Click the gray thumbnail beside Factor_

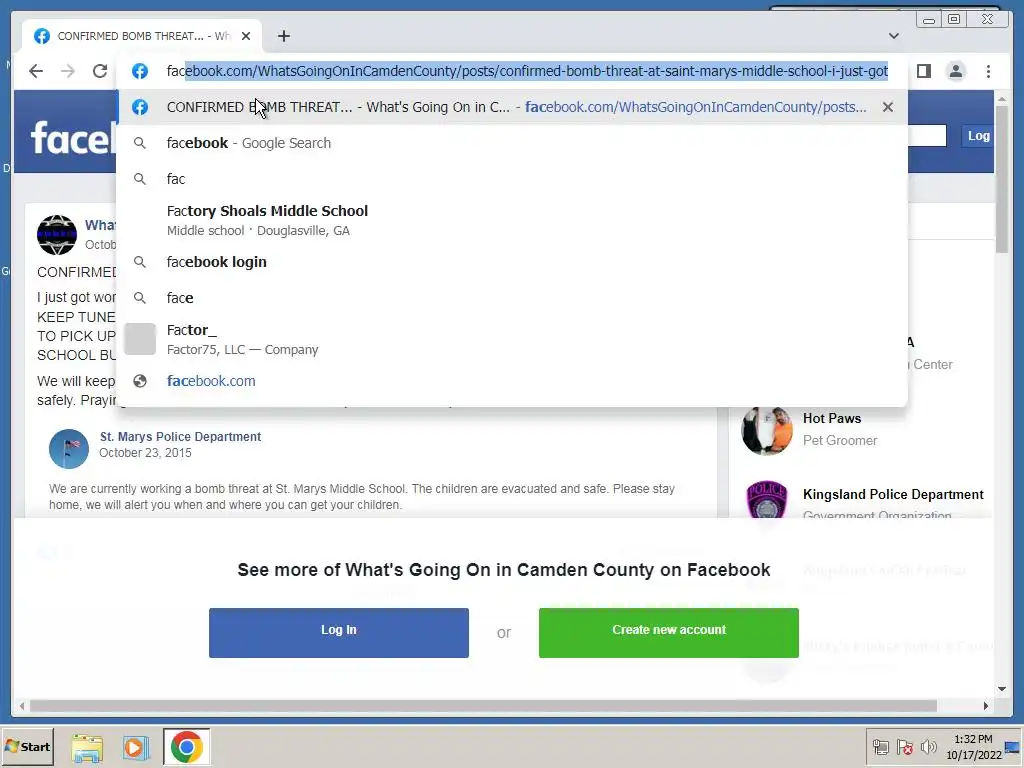click(140, 339)
